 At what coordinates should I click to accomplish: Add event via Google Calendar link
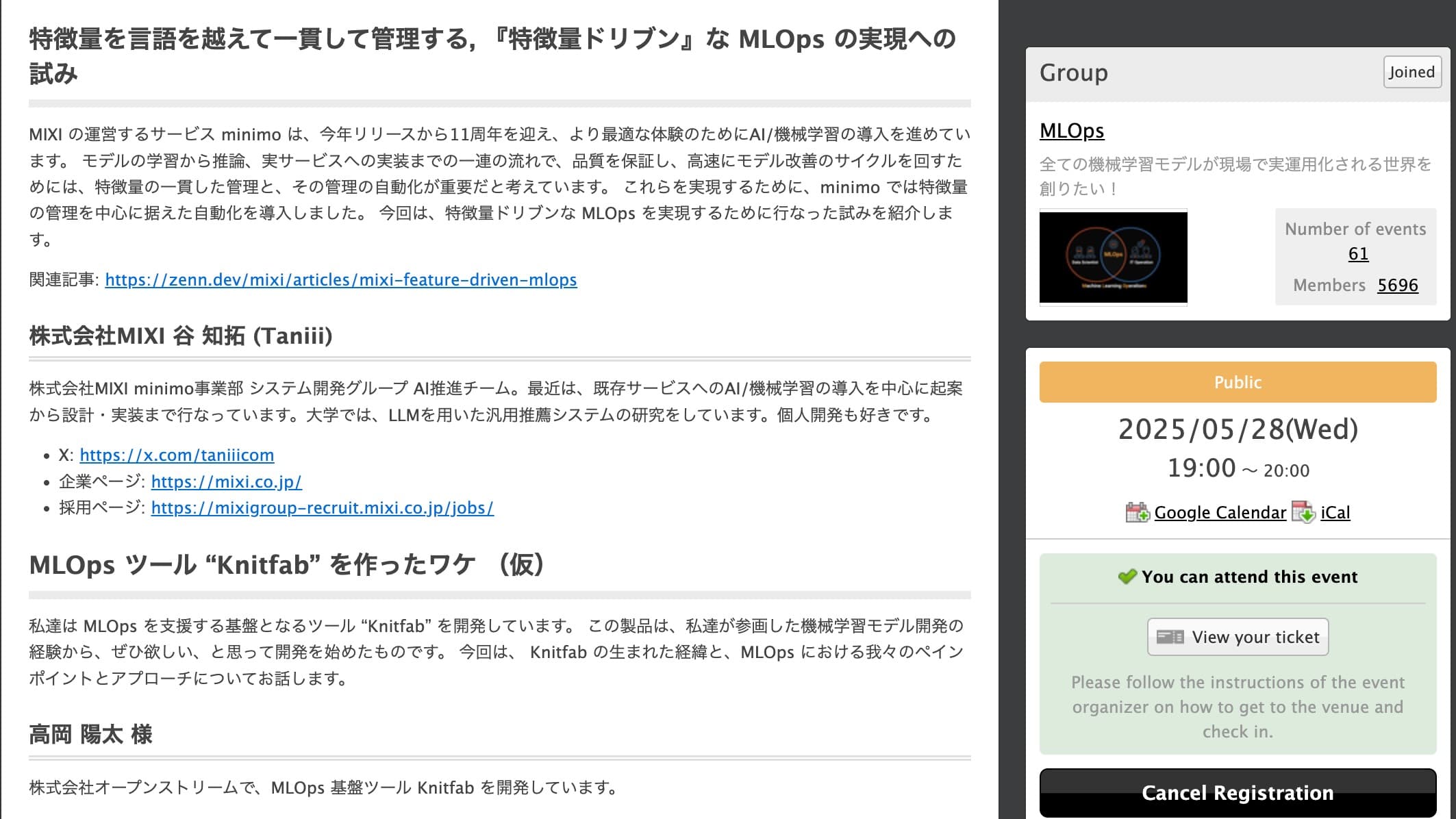point(1220,512)
